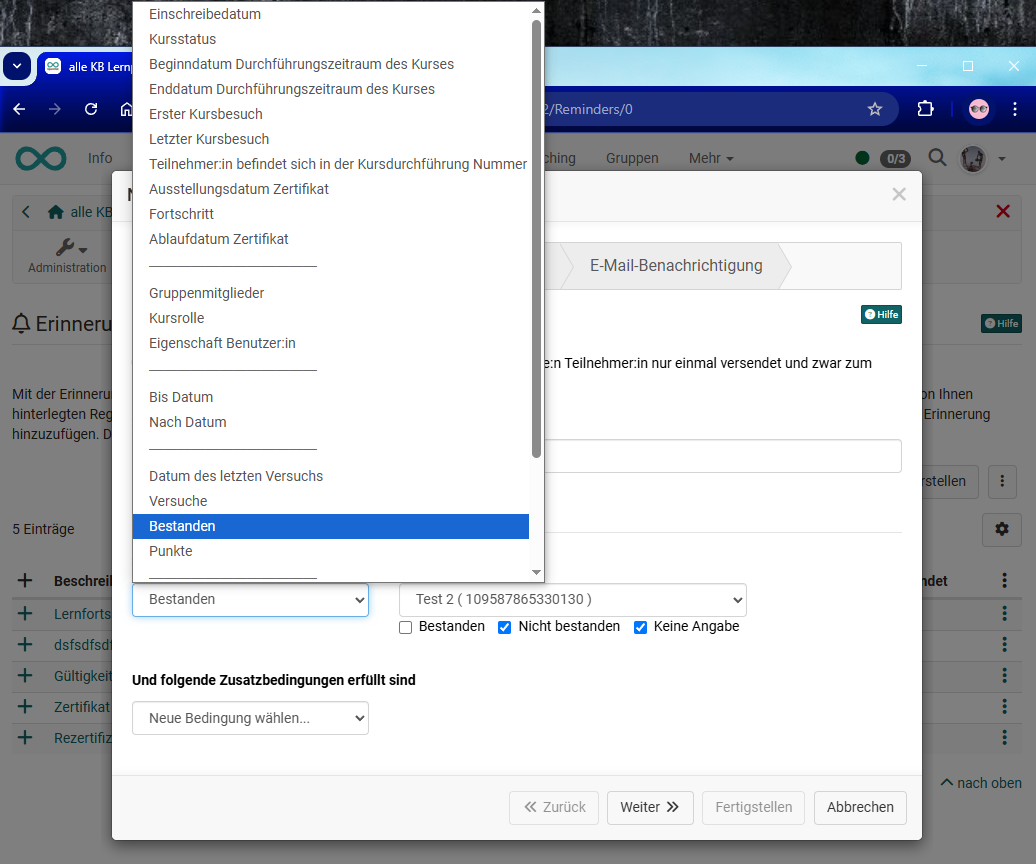Disable the Keine Angabe checkbox
Viewport: 1036px width, 864px height.
639,627
